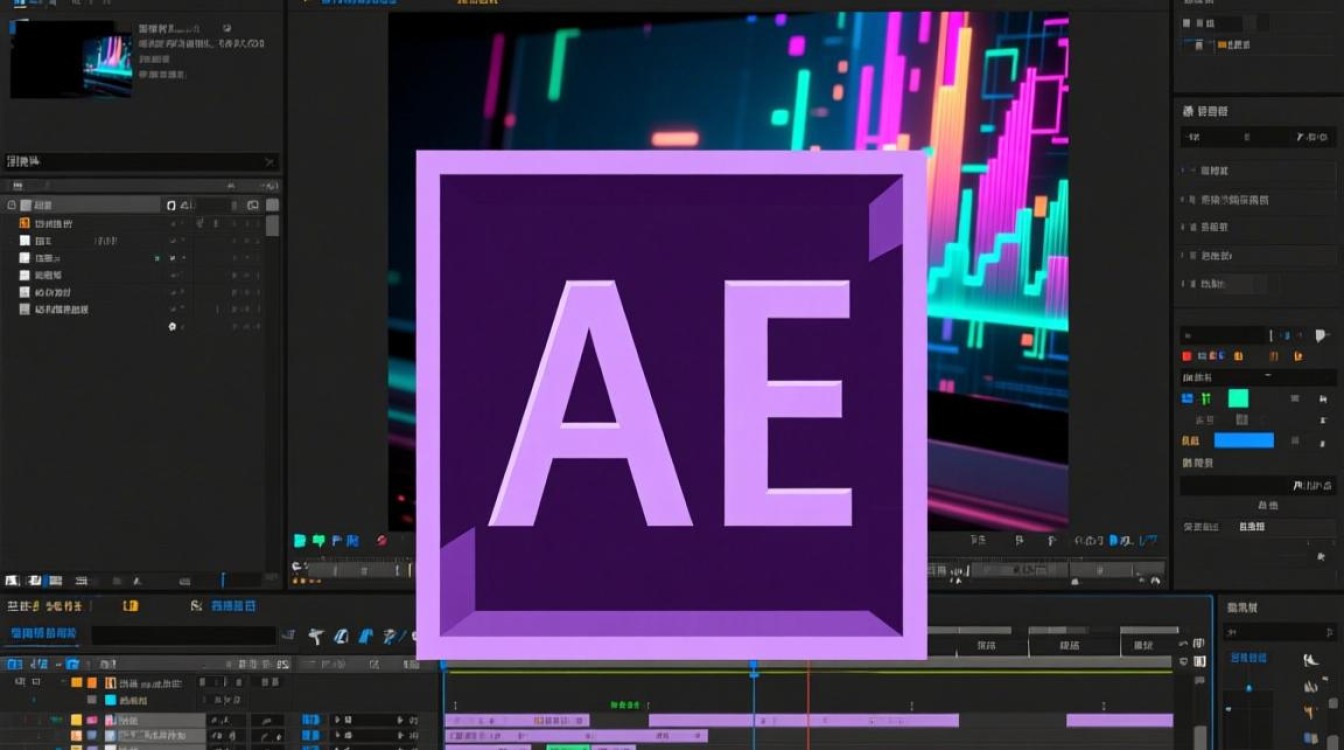The height and width of the screenshot is (750, 1344).
Task: Click the white arrow icon in bottom-right panel
Action: click(x=1311, y=660)
